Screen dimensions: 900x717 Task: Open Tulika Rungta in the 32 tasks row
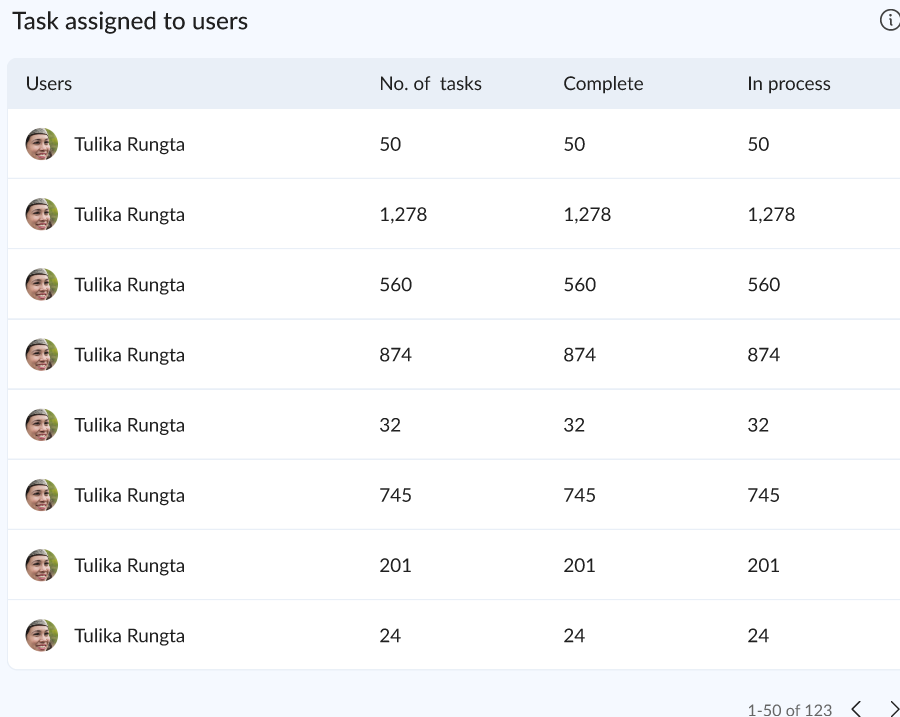(129, 425)
